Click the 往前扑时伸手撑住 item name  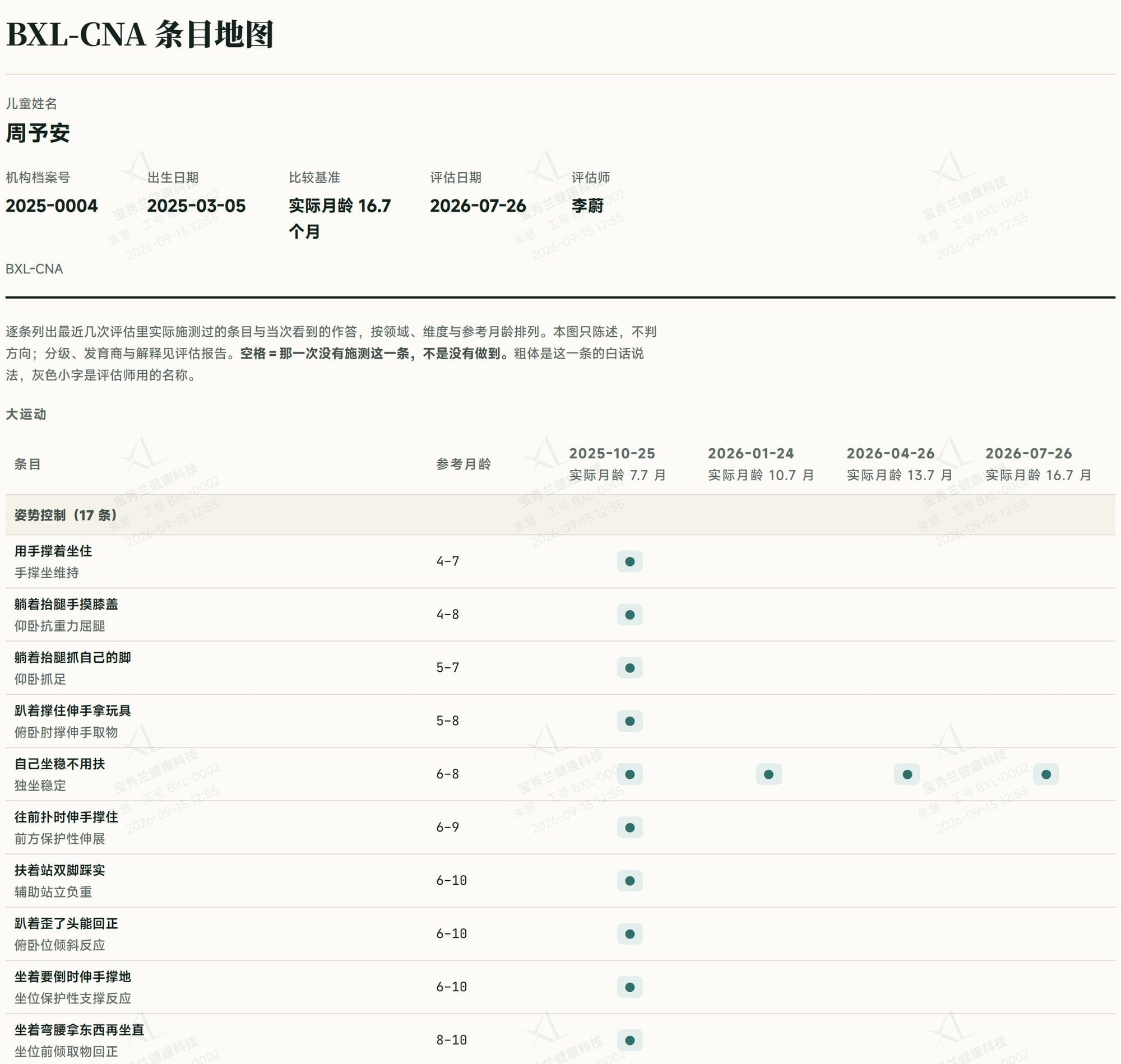tap(66, 817)
